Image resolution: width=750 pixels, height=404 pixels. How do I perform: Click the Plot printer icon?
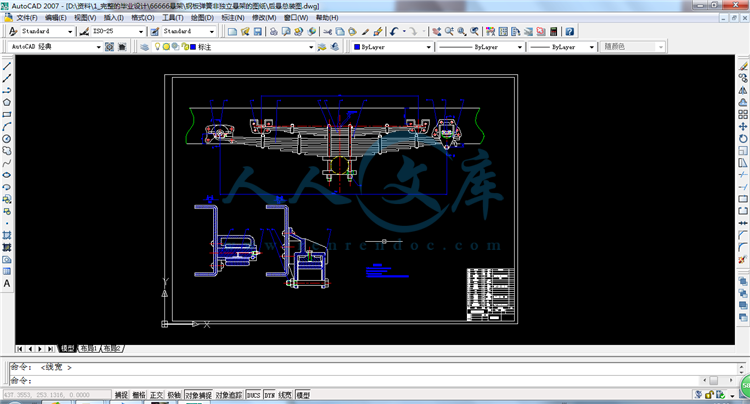tap(274, 32)
